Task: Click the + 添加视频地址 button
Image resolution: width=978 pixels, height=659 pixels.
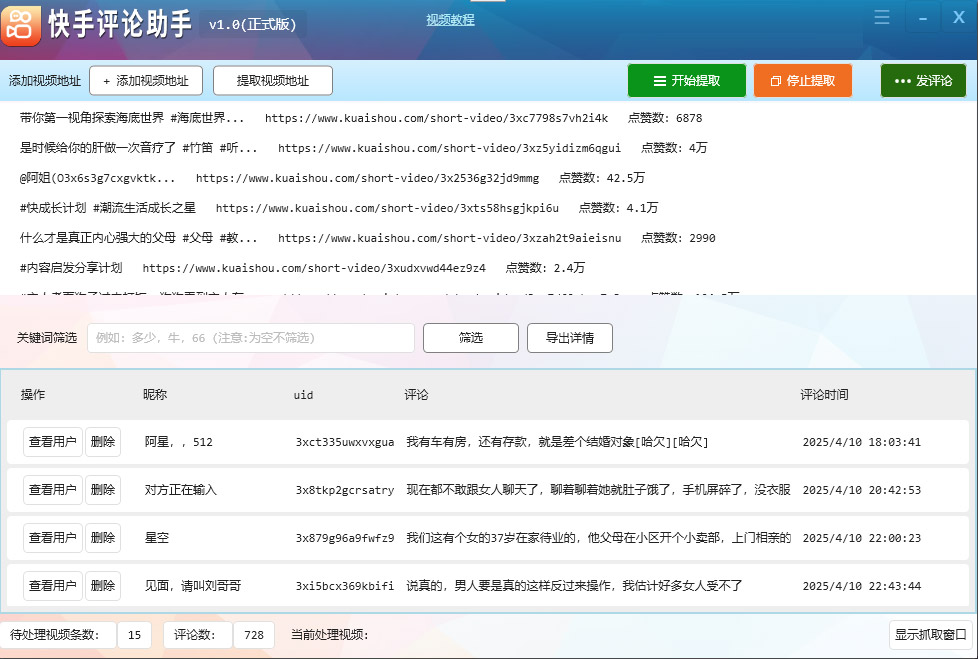Action: click(146, 81)
